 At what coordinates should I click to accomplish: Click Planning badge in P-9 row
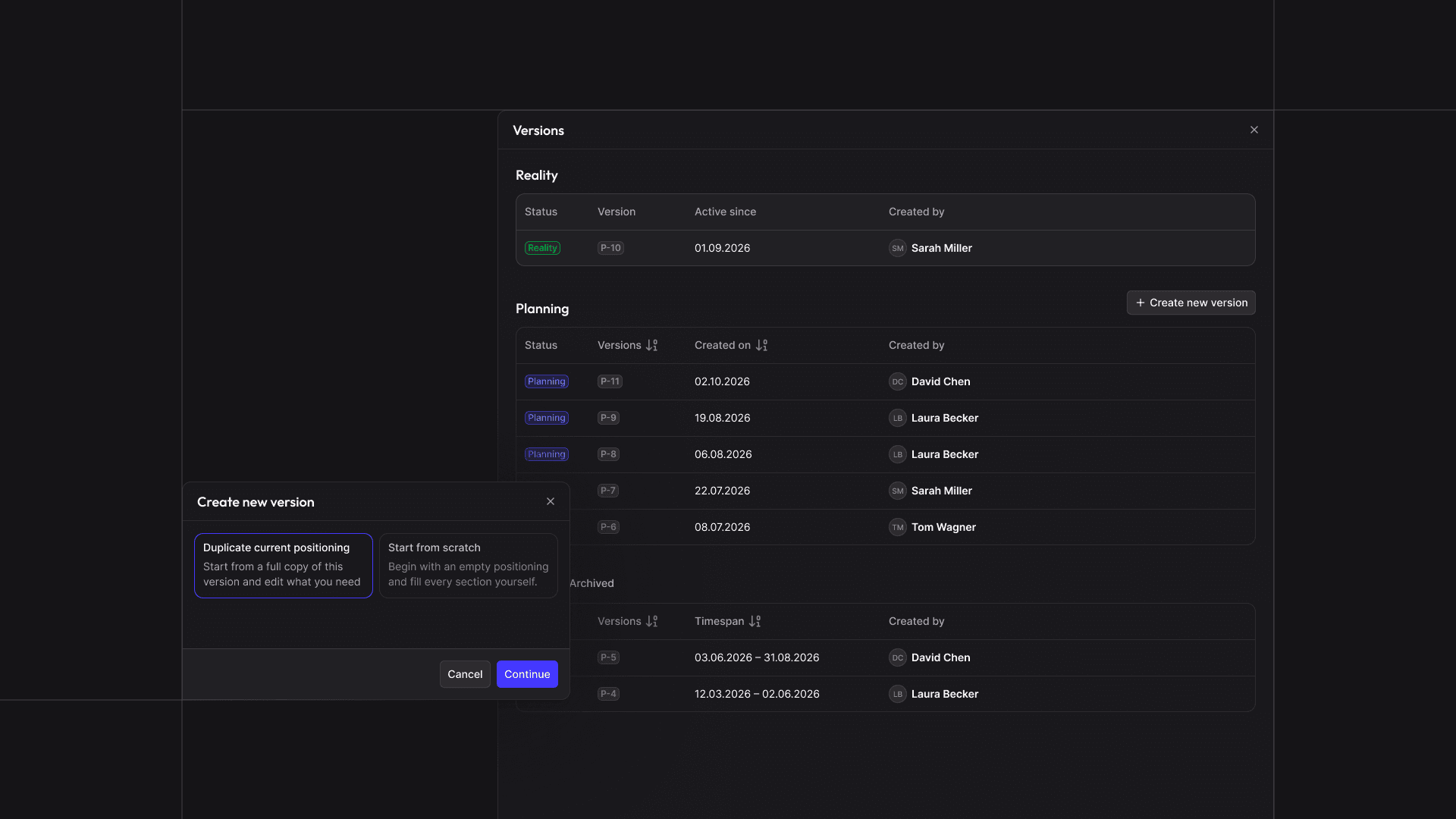pos(547,418)
